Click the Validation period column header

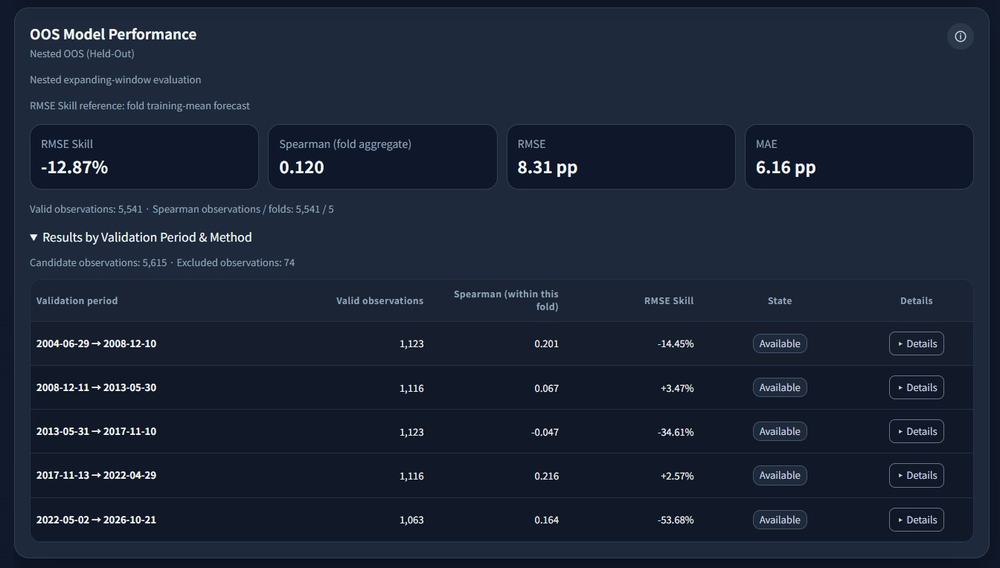tap(77, 301)
